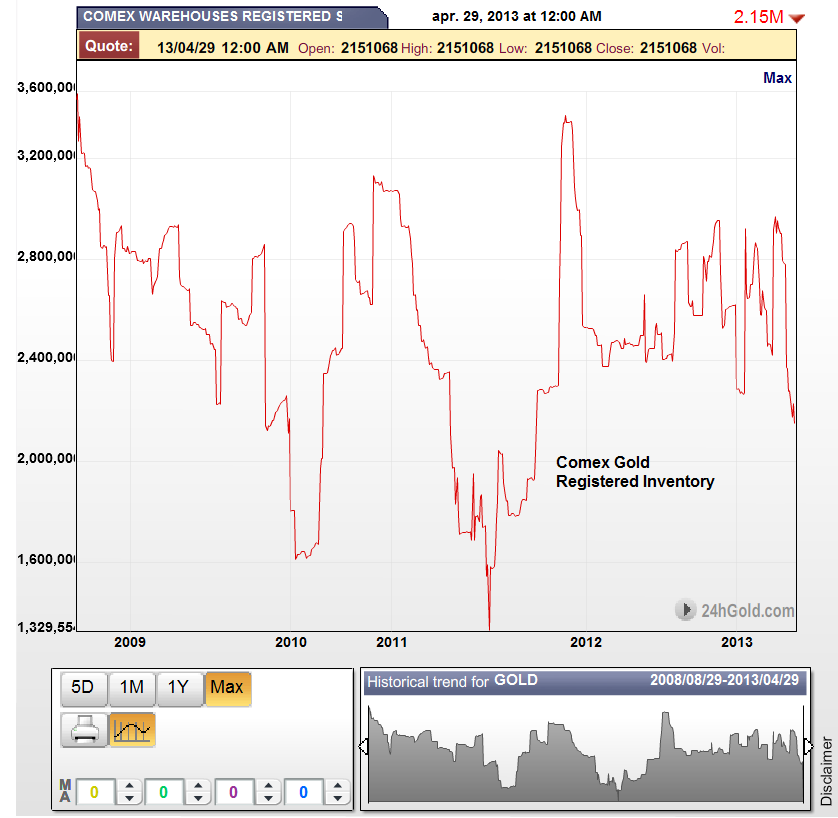The image size is (838, 818).
Task: Open the Disclaimer link
Action: [826, 770]
